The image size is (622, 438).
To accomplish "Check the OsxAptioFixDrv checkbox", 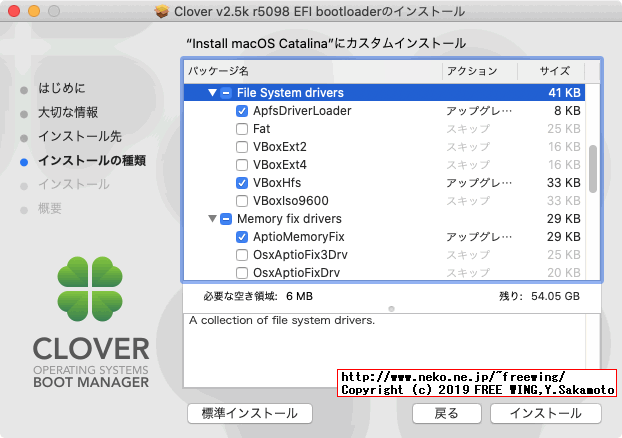I will tap(242, 273).
